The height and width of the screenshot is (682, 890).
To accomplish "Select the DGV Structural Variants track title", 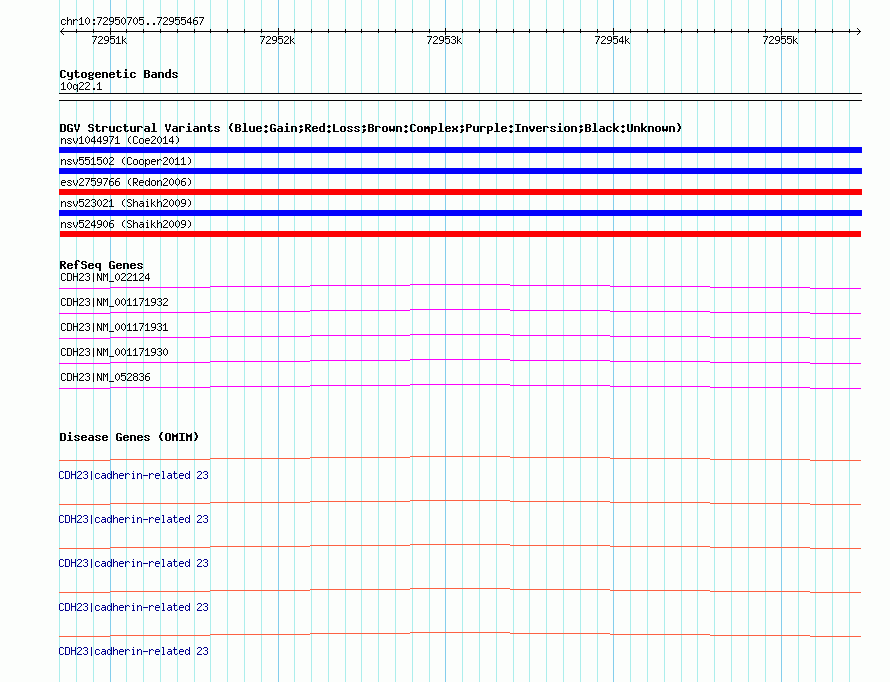I will click(x=371, y=128).
